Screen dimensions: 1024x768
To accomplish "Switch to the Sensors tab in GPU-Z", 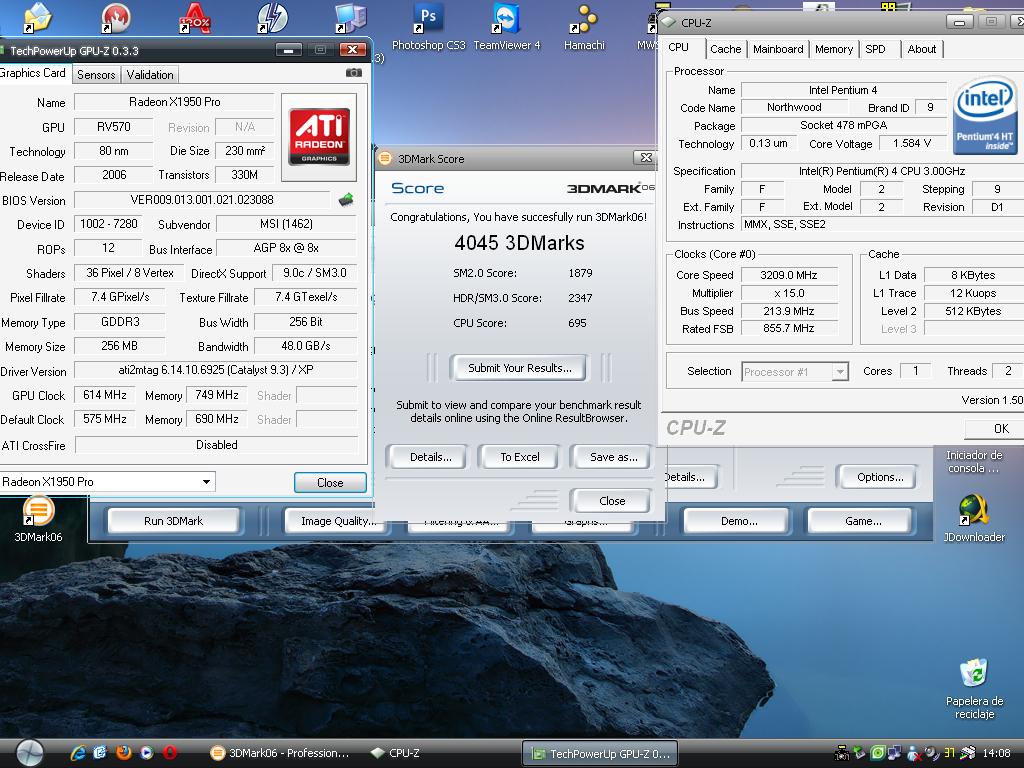I will click(x=96, y=74).
